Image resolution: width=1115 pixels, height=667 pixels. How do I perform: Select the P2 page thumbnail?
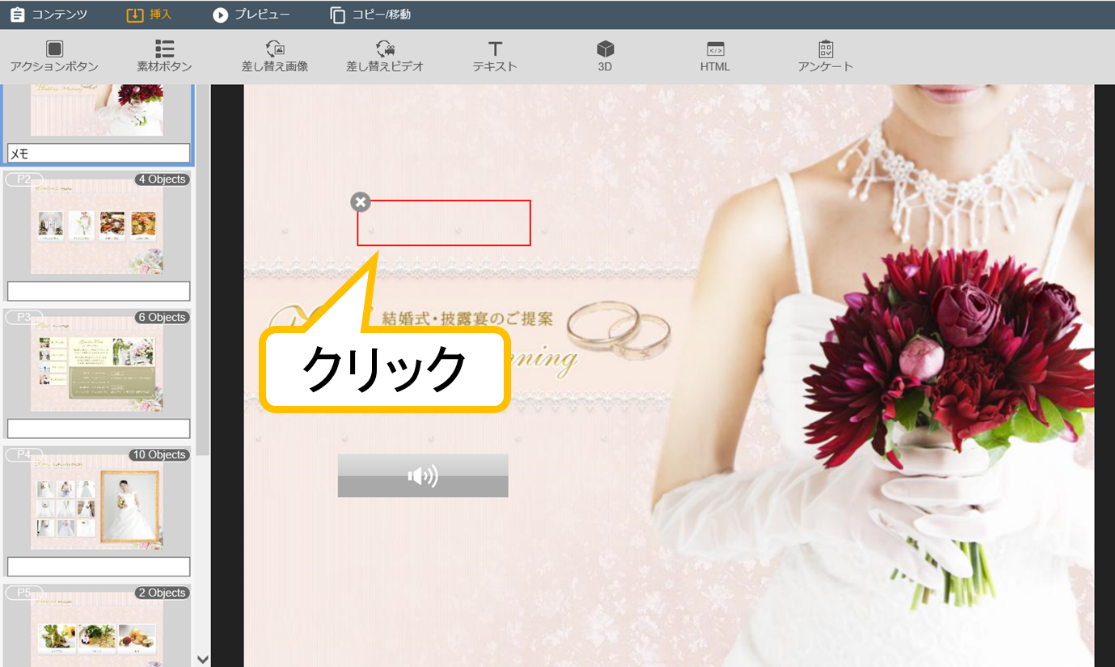point(97,229)
